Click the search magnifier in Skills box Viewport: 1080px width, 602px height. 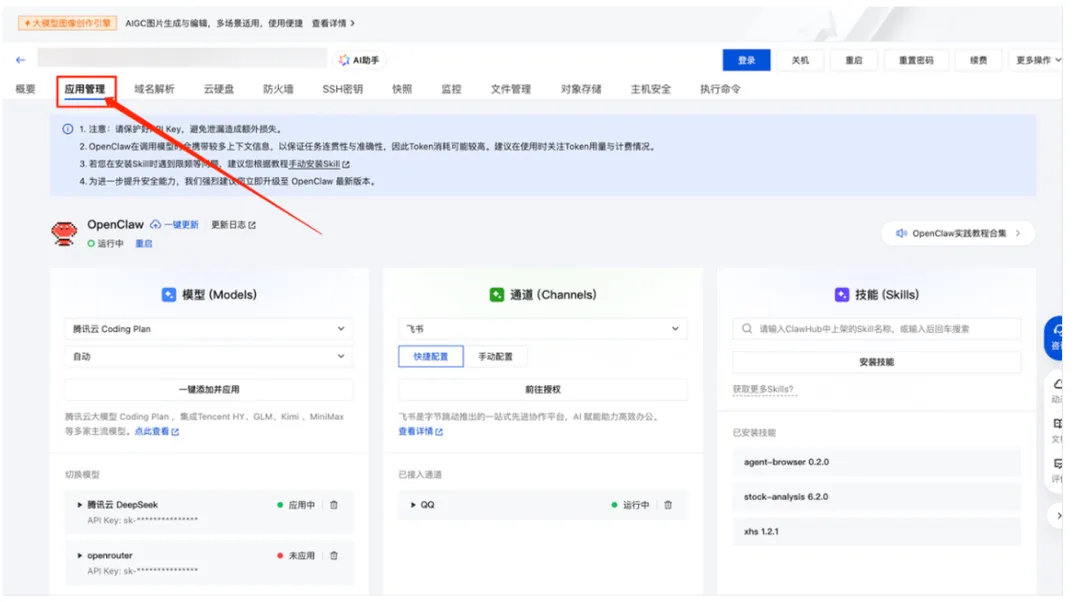pyautogui.click(x=747, y=329)
